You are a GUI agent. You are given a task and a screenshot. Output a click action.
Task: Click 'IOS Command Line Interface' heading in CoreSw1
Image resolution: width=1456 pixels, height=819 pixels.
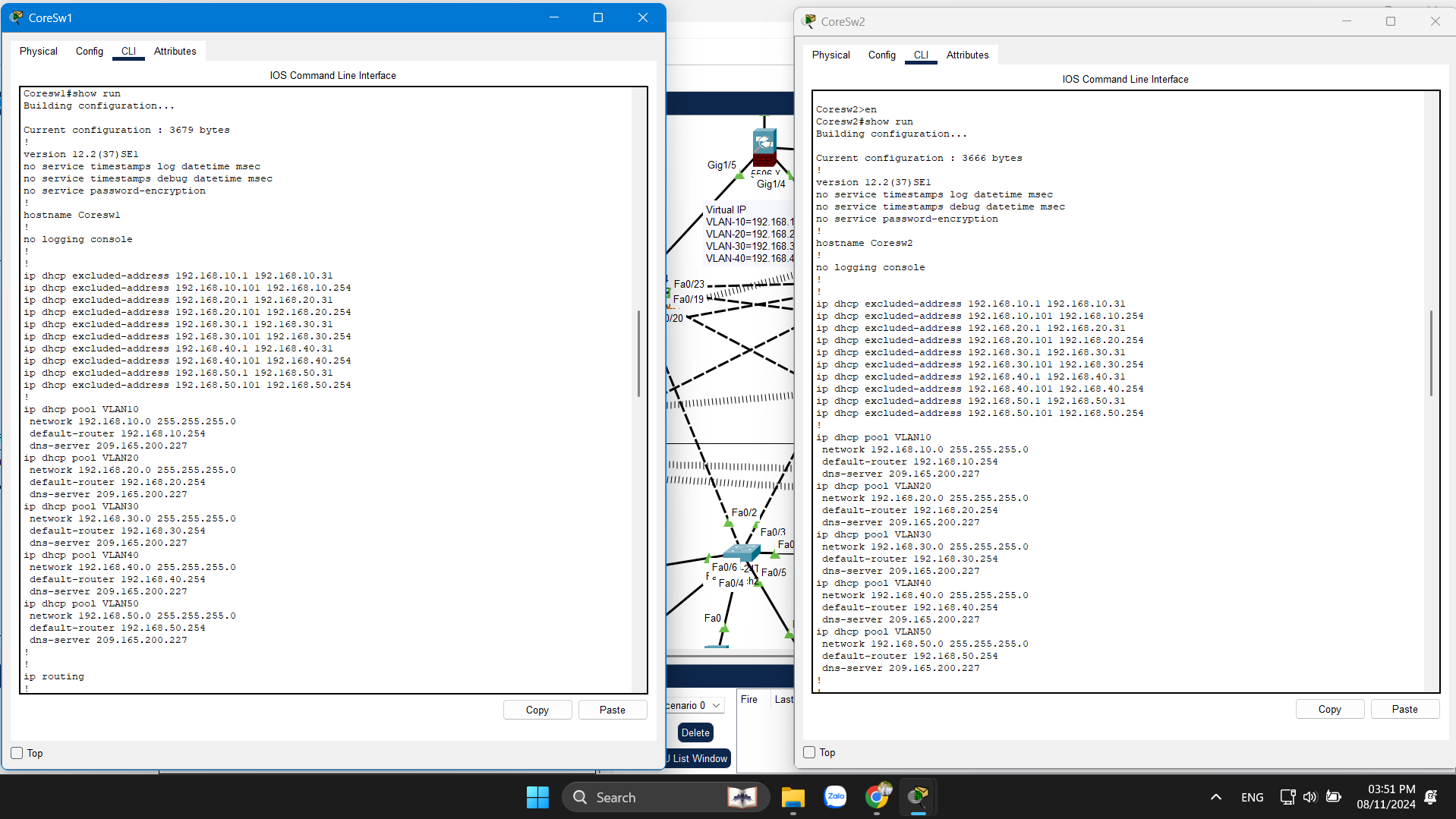[332, 75]
